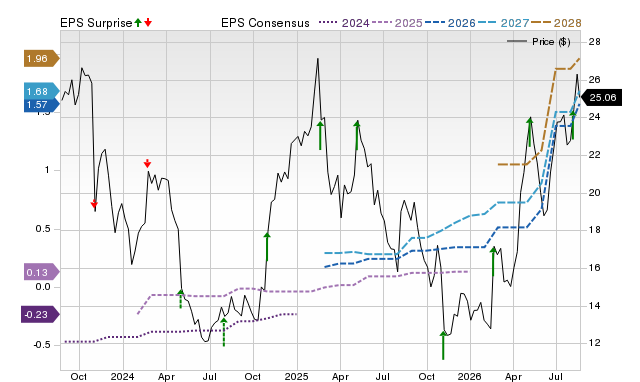The height and width of the screenshot is (382, 640).
Task: Click the red EPS Surprise down arrow in legend
Action: point(148,23)
